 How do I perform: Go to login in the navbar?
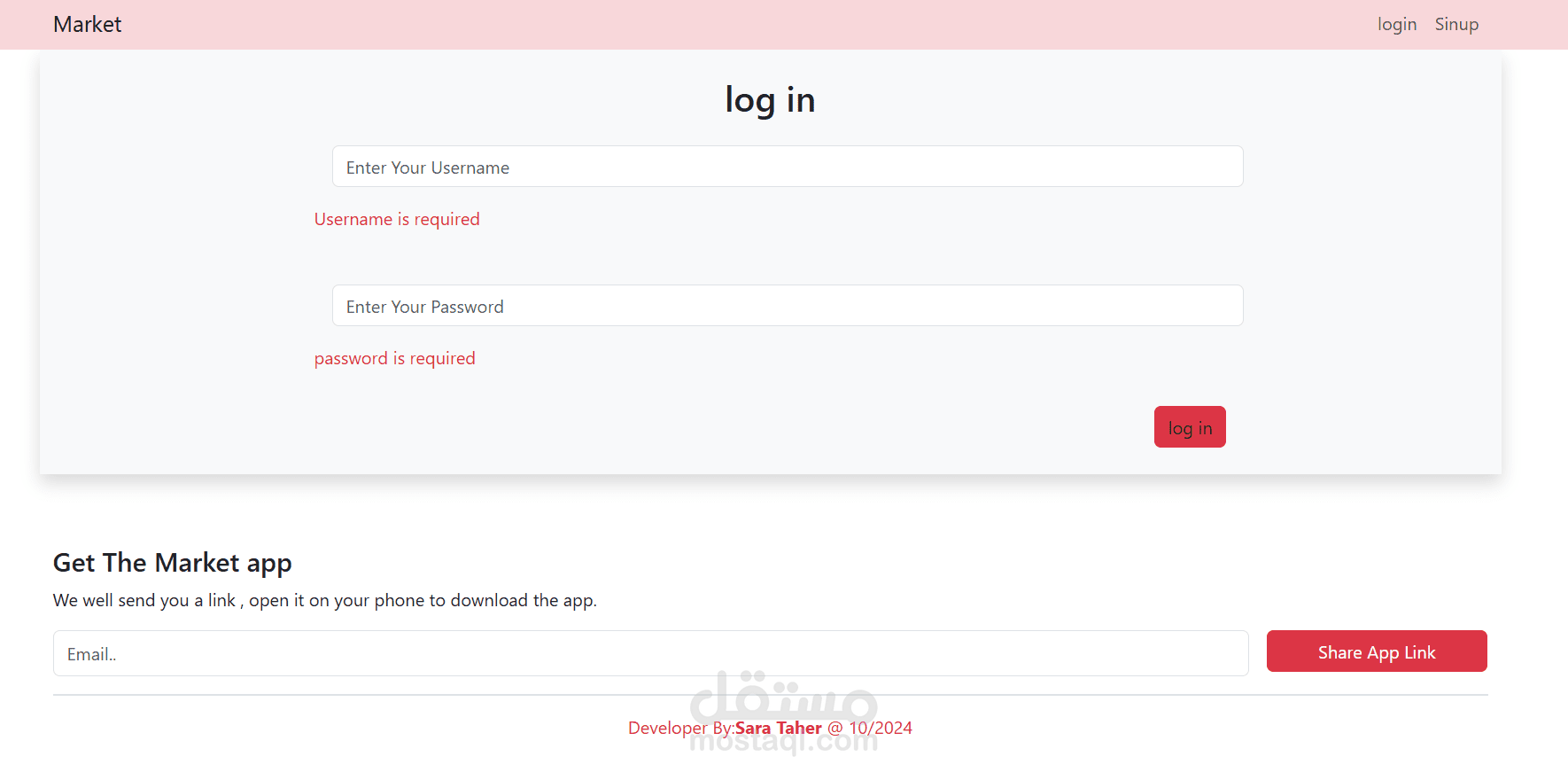click(1396, 24)
